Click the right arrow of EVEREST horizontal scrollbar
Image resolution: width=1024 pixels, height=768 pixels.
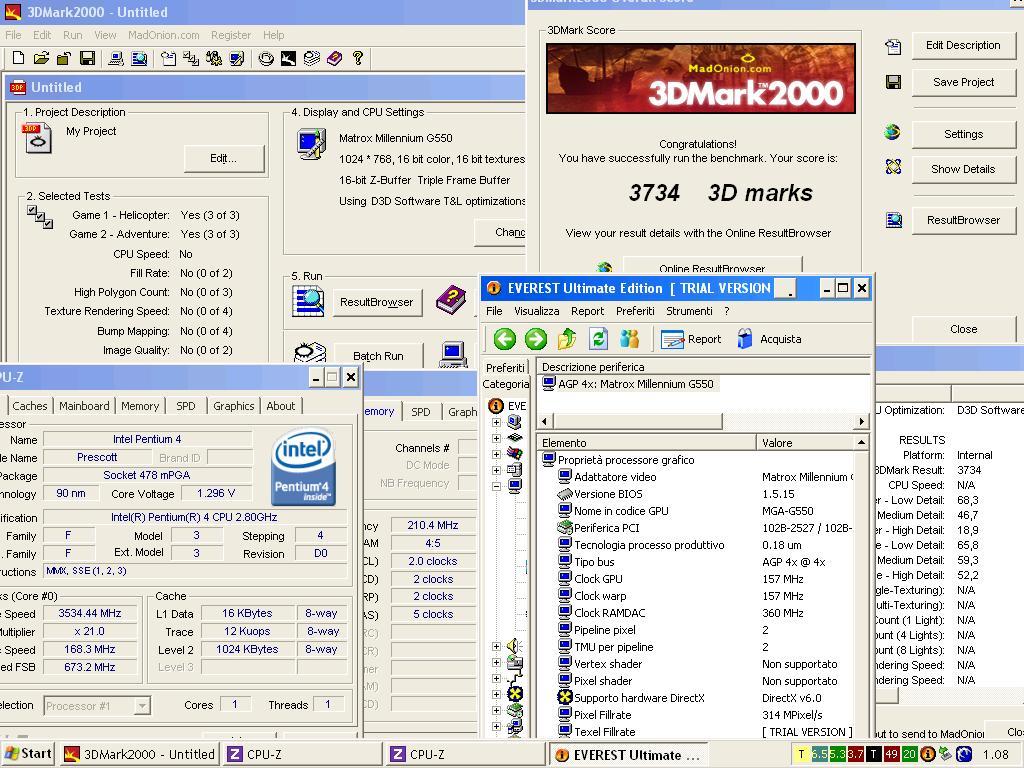862,421
